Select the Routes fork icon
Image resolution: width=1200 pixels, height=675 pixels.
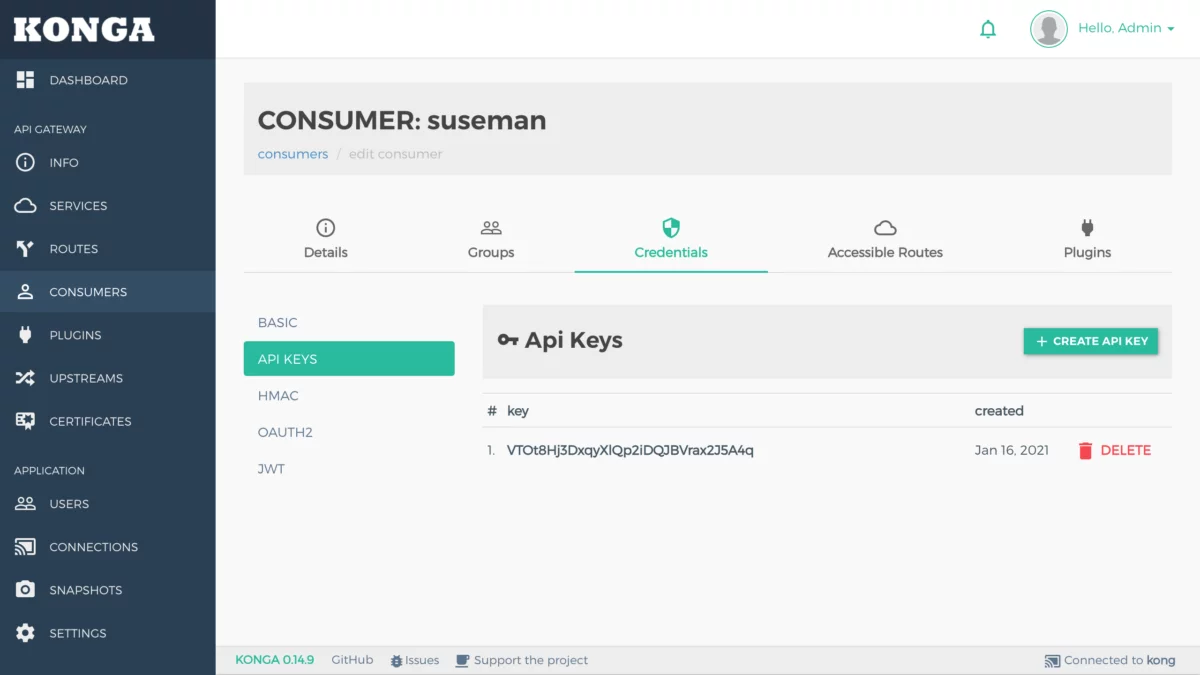[25, 249]
